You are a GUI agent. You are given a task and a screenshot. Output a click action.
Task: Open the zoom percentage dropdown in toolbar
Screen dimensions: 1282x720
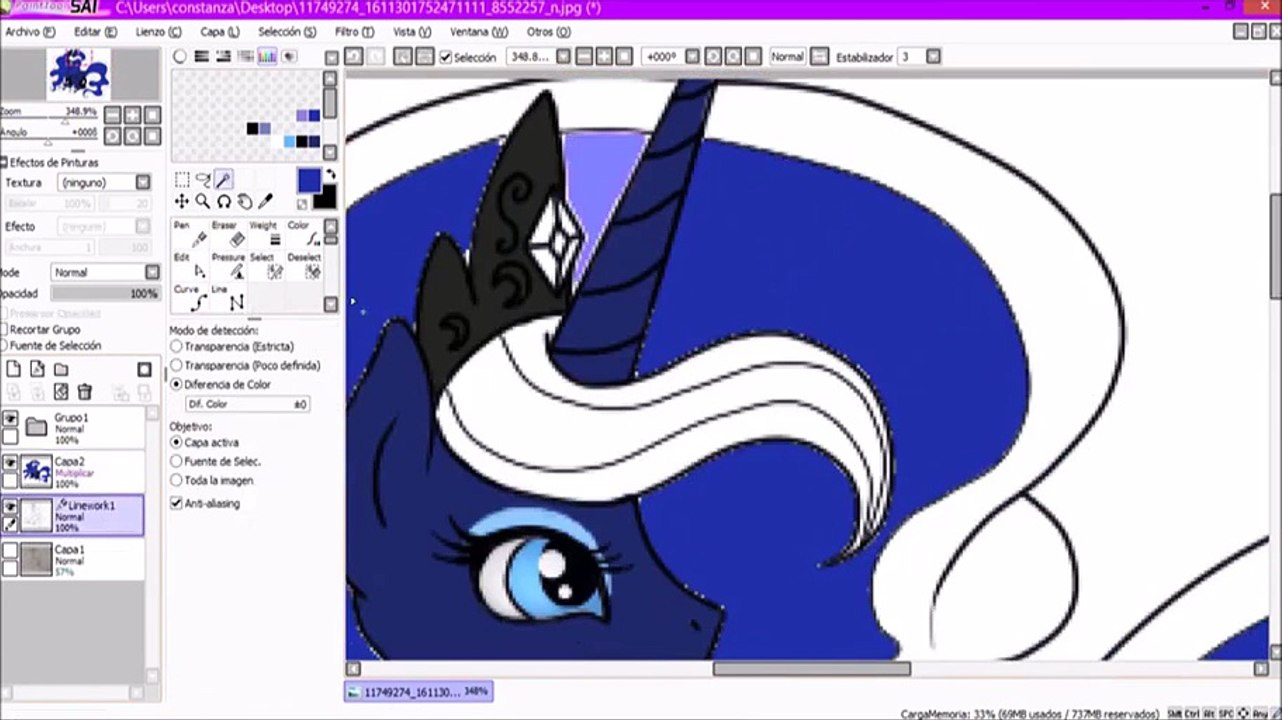point(565,57)
